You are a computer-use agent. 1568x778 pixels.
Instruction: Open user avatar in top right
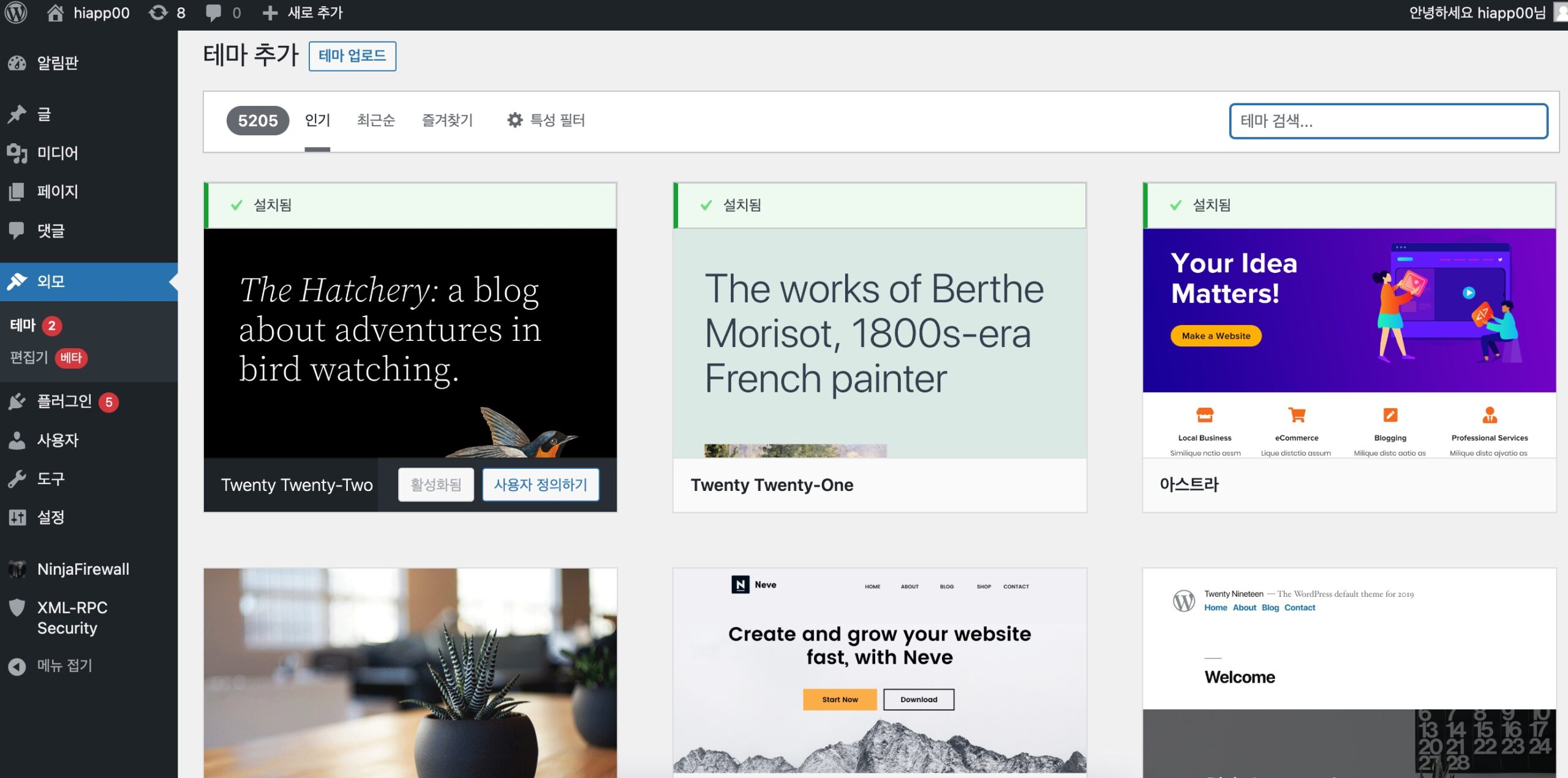coord(1561,13)
